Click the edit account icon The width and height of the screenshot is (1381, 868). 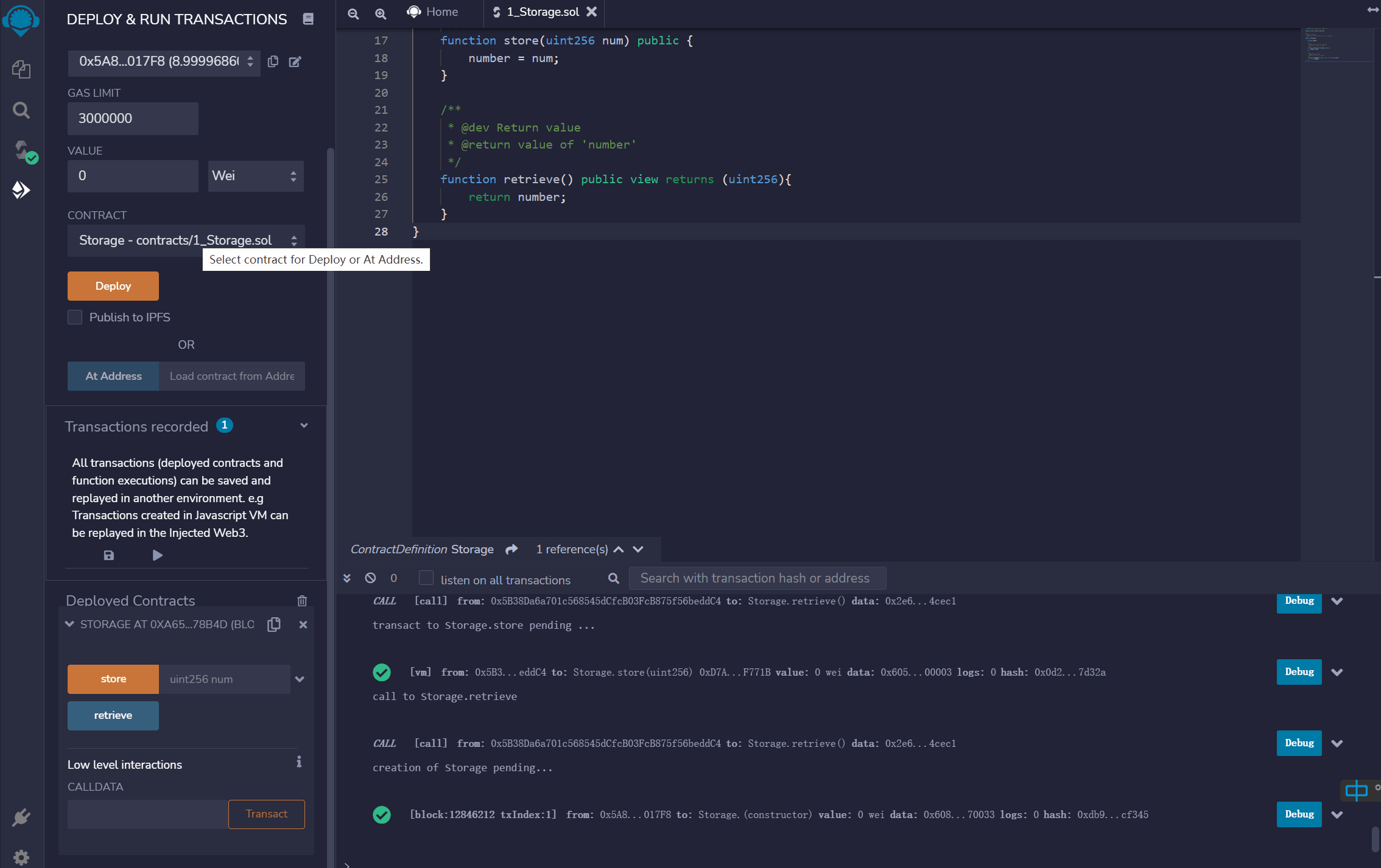tap(295, 61)
